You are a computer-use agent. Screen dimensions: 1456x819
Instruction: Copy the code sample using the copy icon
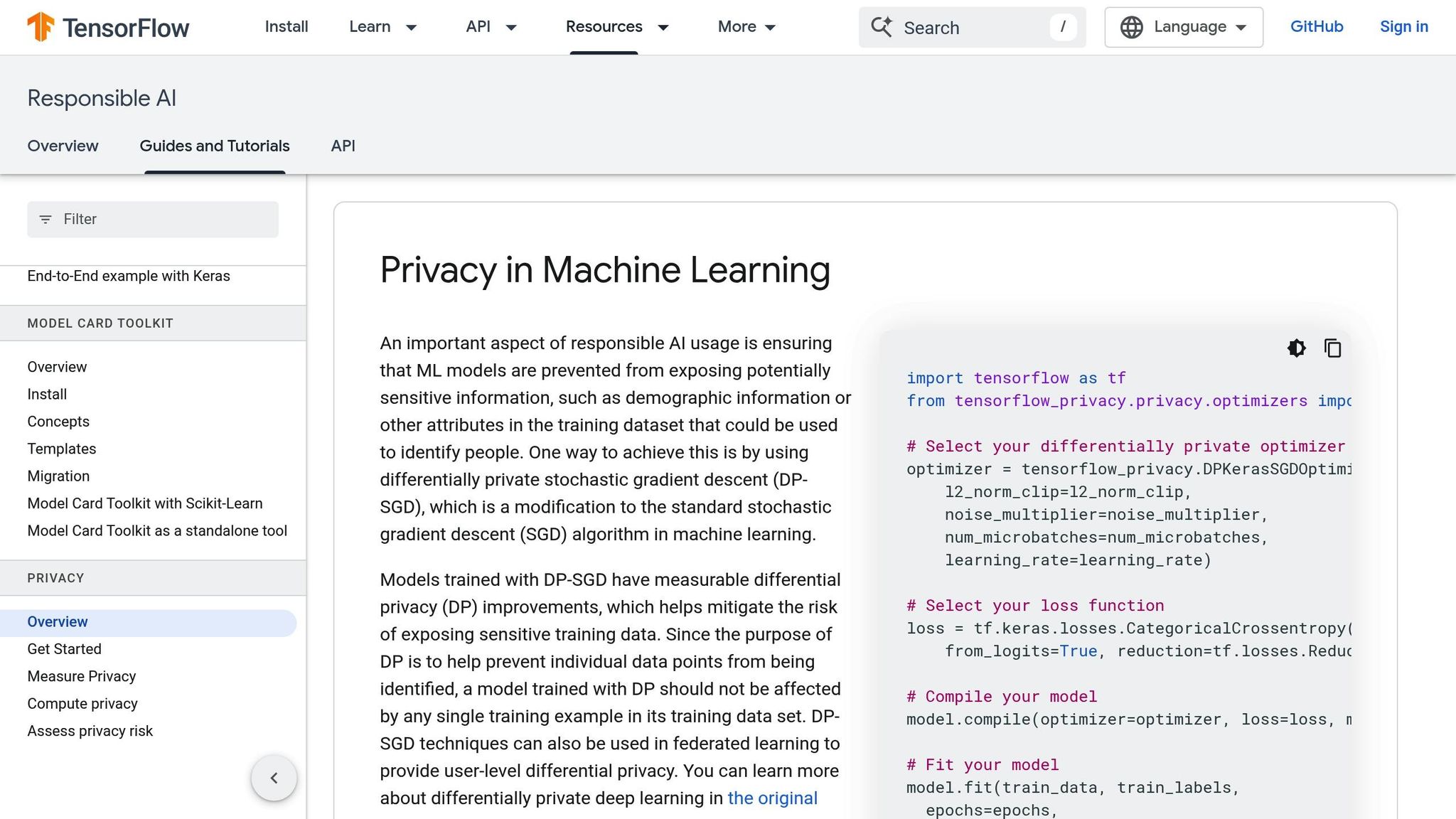click(x=1332, y=348)
